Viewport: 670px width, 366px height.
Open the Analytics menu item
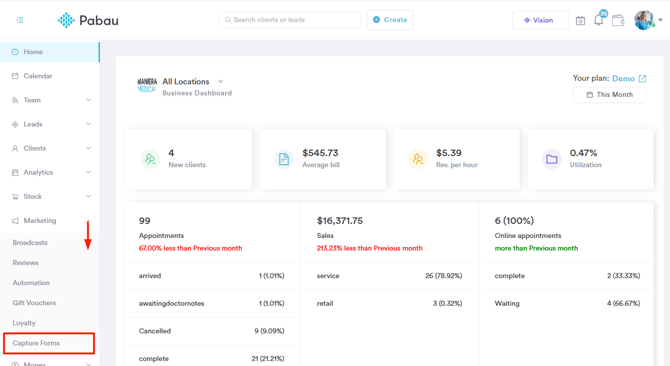pyautogui.click(x=38, y=173)
